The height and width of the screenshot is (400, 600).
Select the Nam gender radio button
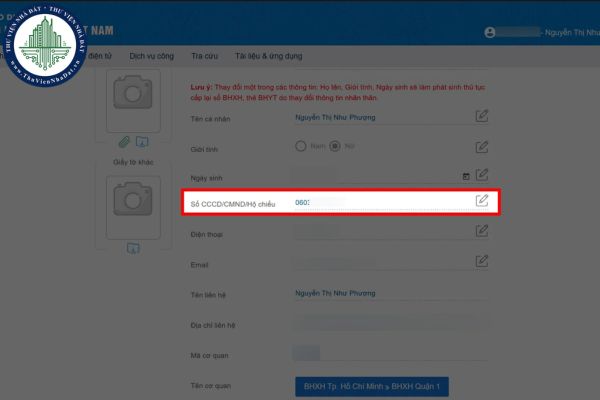[x=300, y=147]
